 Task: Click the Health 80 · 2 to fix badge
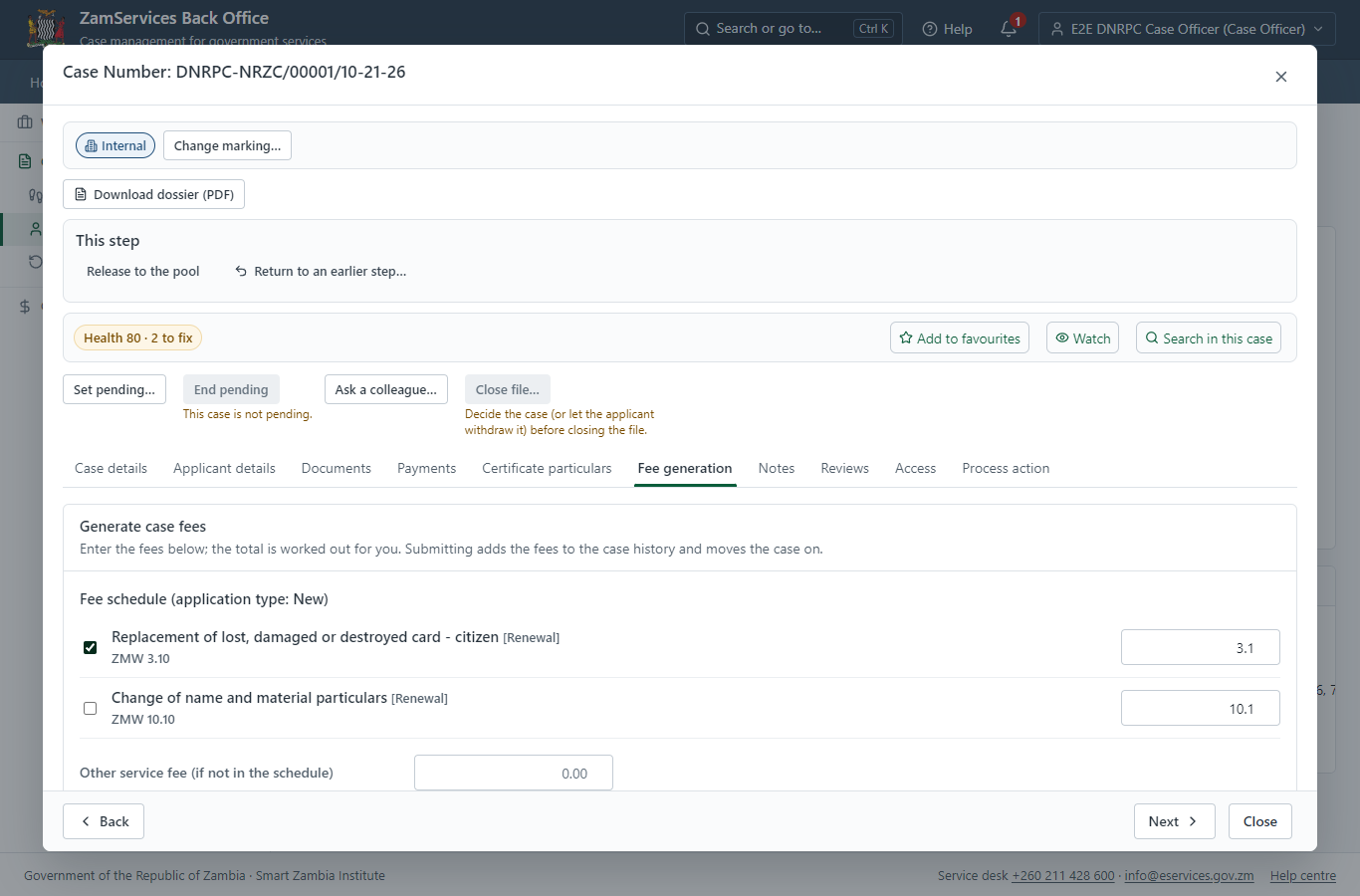(137, 337)
